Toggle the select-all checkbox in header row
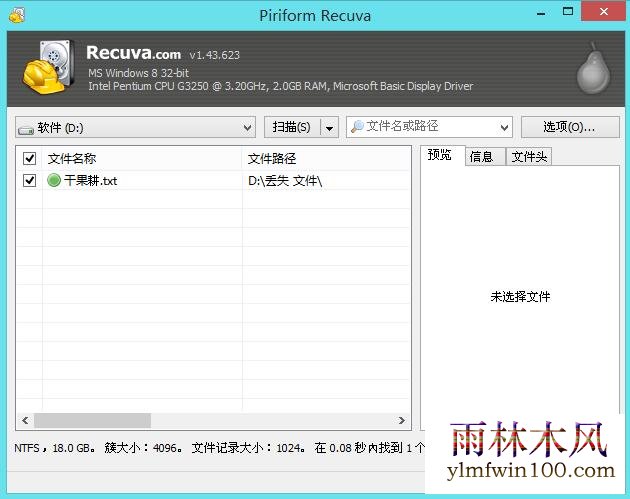The height and width of the screenshot is (499, 630). pyautogui.click(x=29, y=158)
